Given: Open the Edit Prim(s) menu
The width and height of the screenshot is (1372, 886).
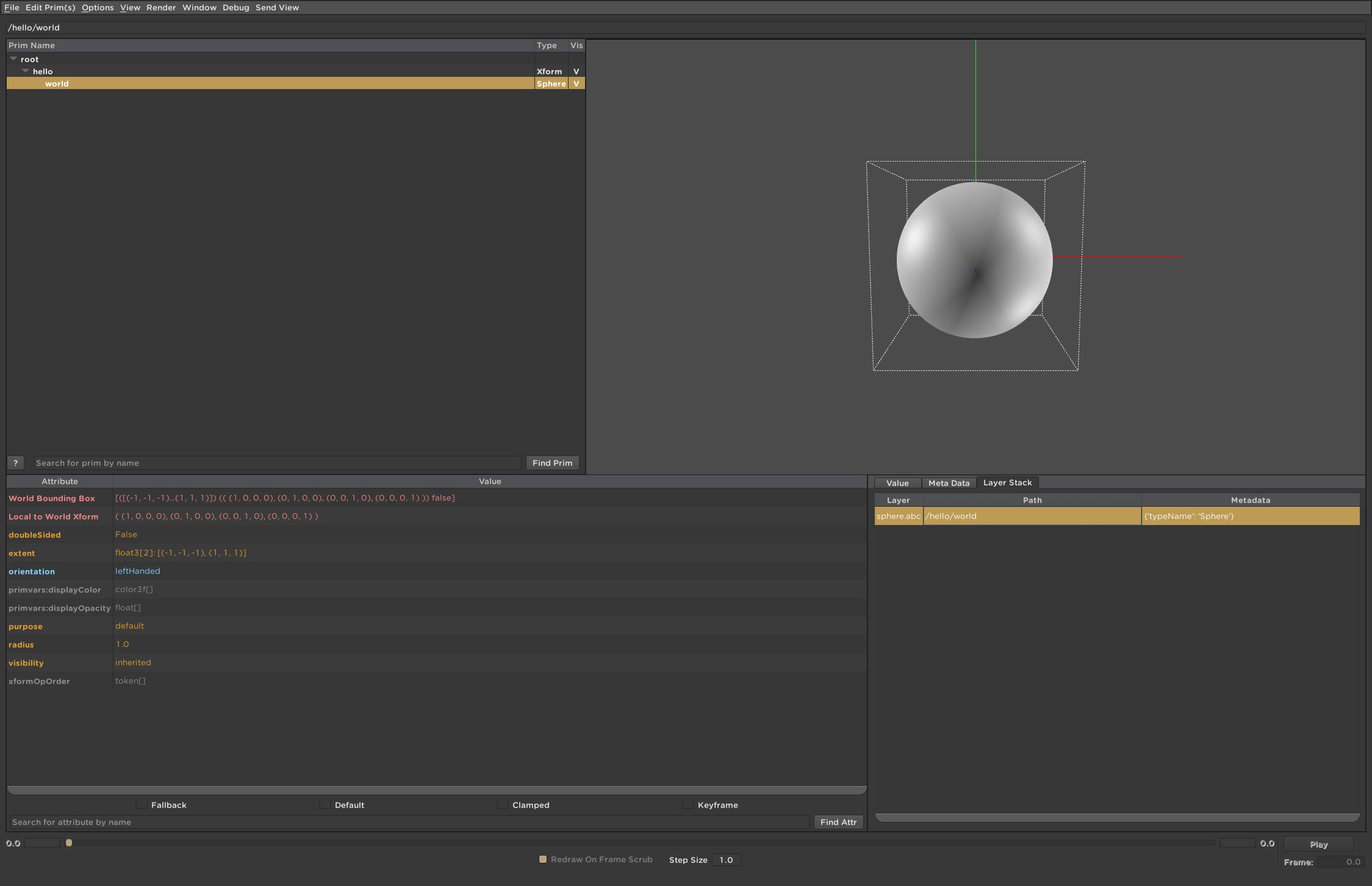Looking at the screenshot, I should (x=50, y=7).
